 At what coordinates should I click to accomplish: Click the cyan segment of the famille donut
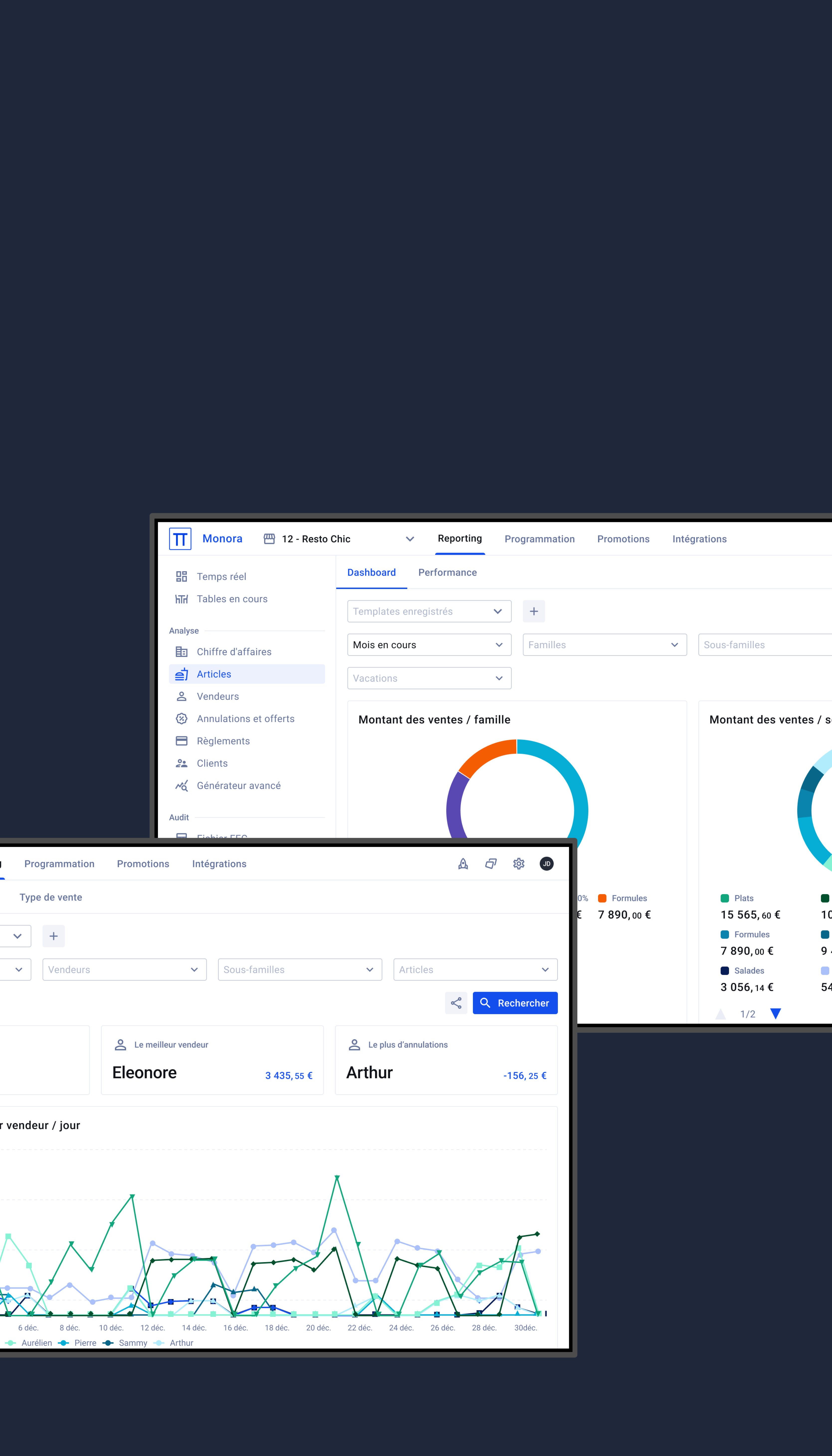(574, 783)
